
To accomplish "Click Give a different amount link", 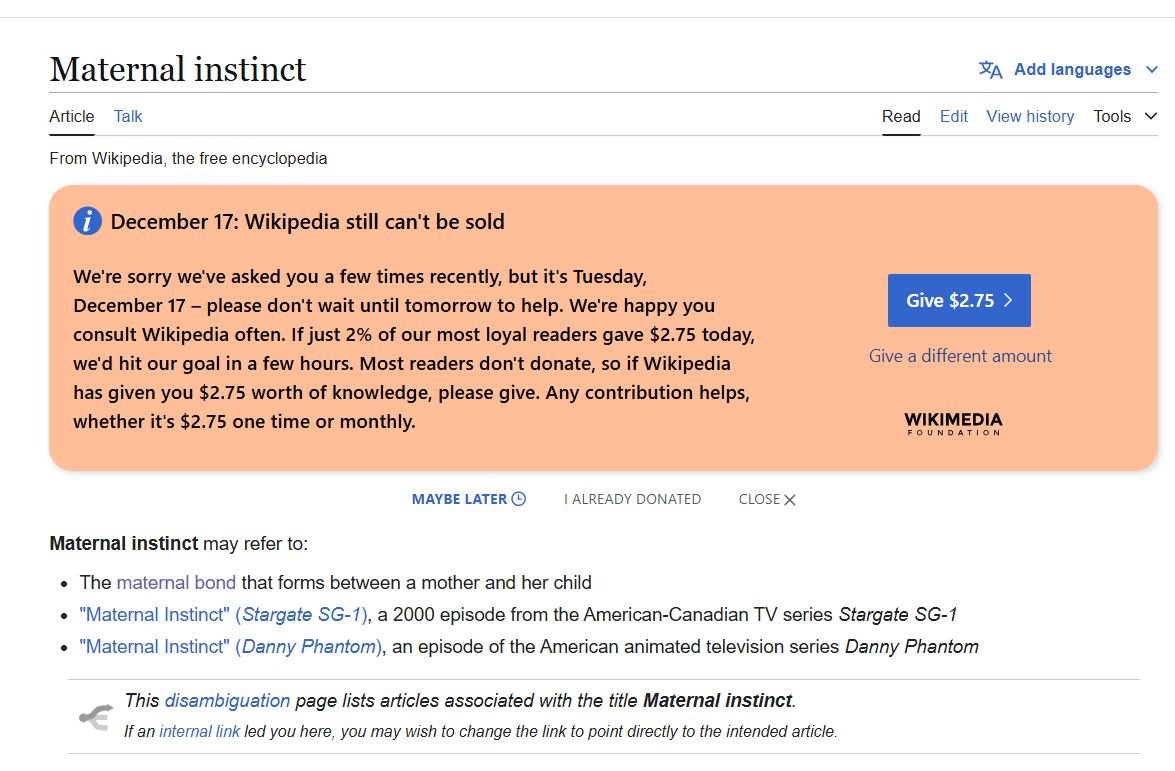I will [960, 356].
